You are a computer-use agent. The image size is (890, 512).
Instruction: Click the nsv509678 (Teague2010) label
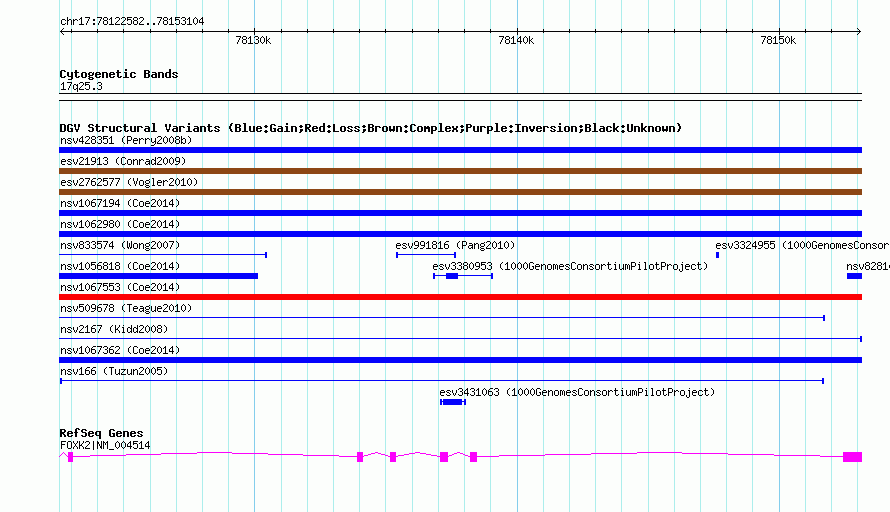click(x=126, y=308)
